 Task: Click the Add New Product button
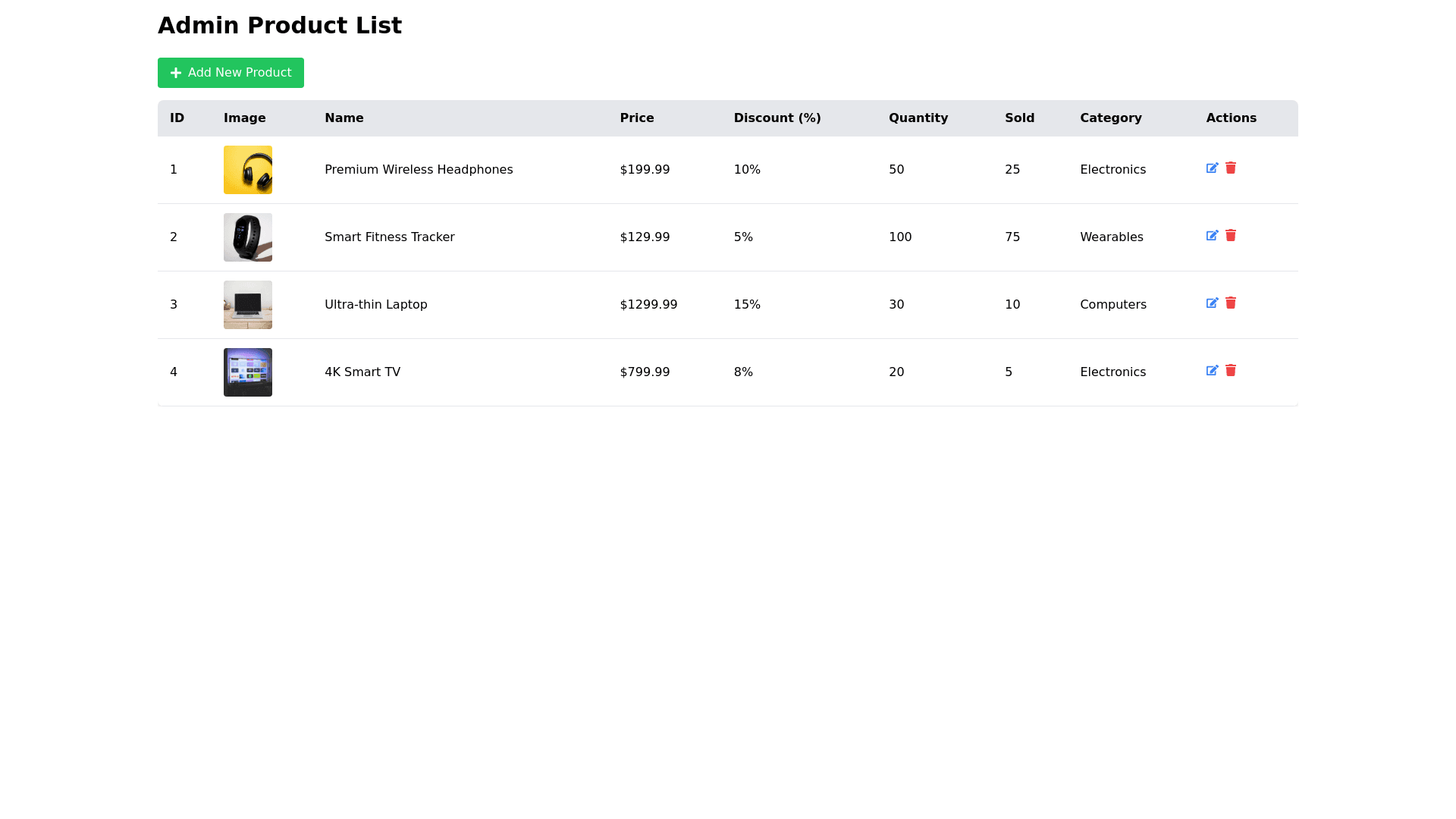231,73
